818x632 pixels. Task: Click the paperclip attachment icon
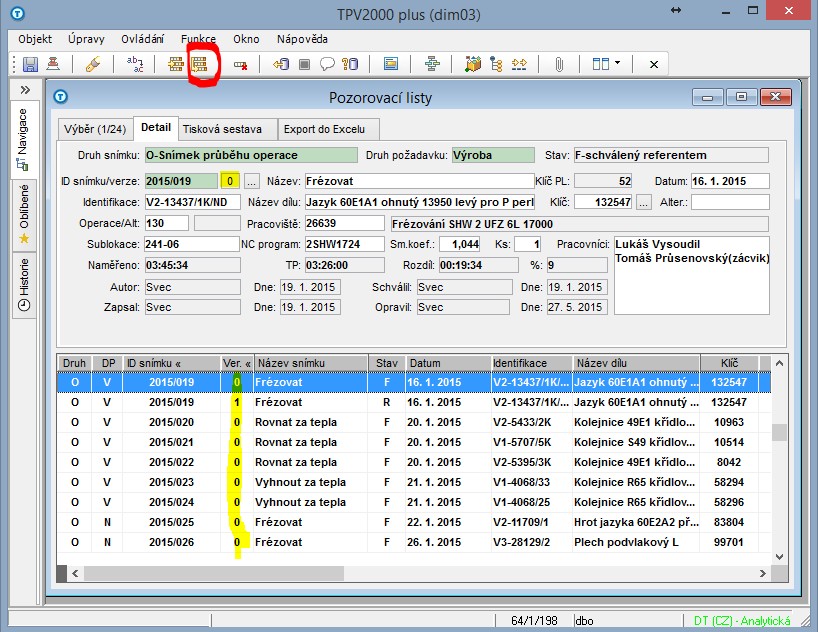559,65
